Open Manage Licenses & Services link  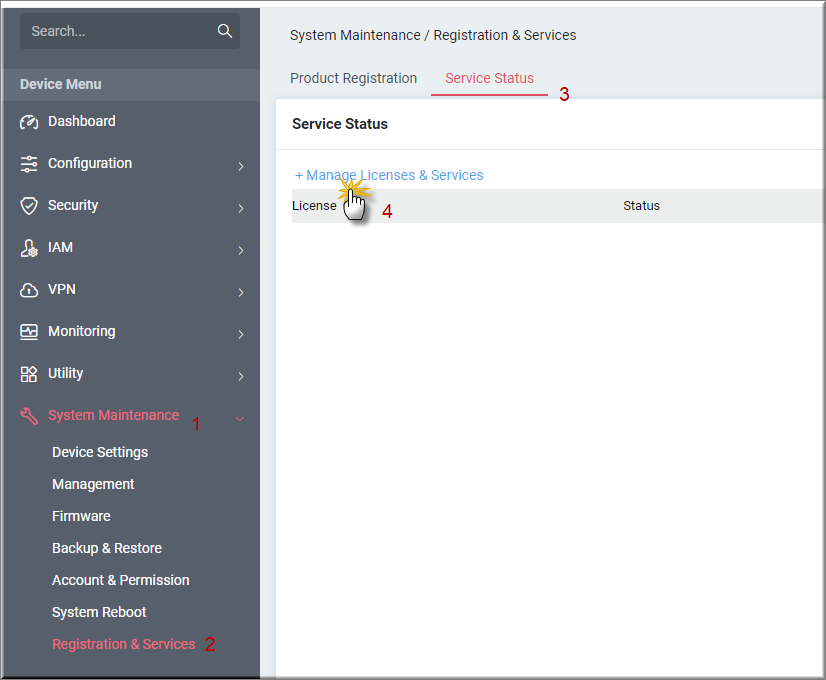click(x=394, y=175)
